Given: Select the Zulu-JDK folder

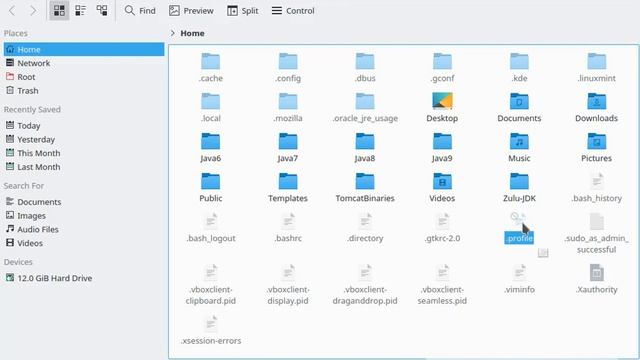Looking at the screenshot, I should [519, 188].
